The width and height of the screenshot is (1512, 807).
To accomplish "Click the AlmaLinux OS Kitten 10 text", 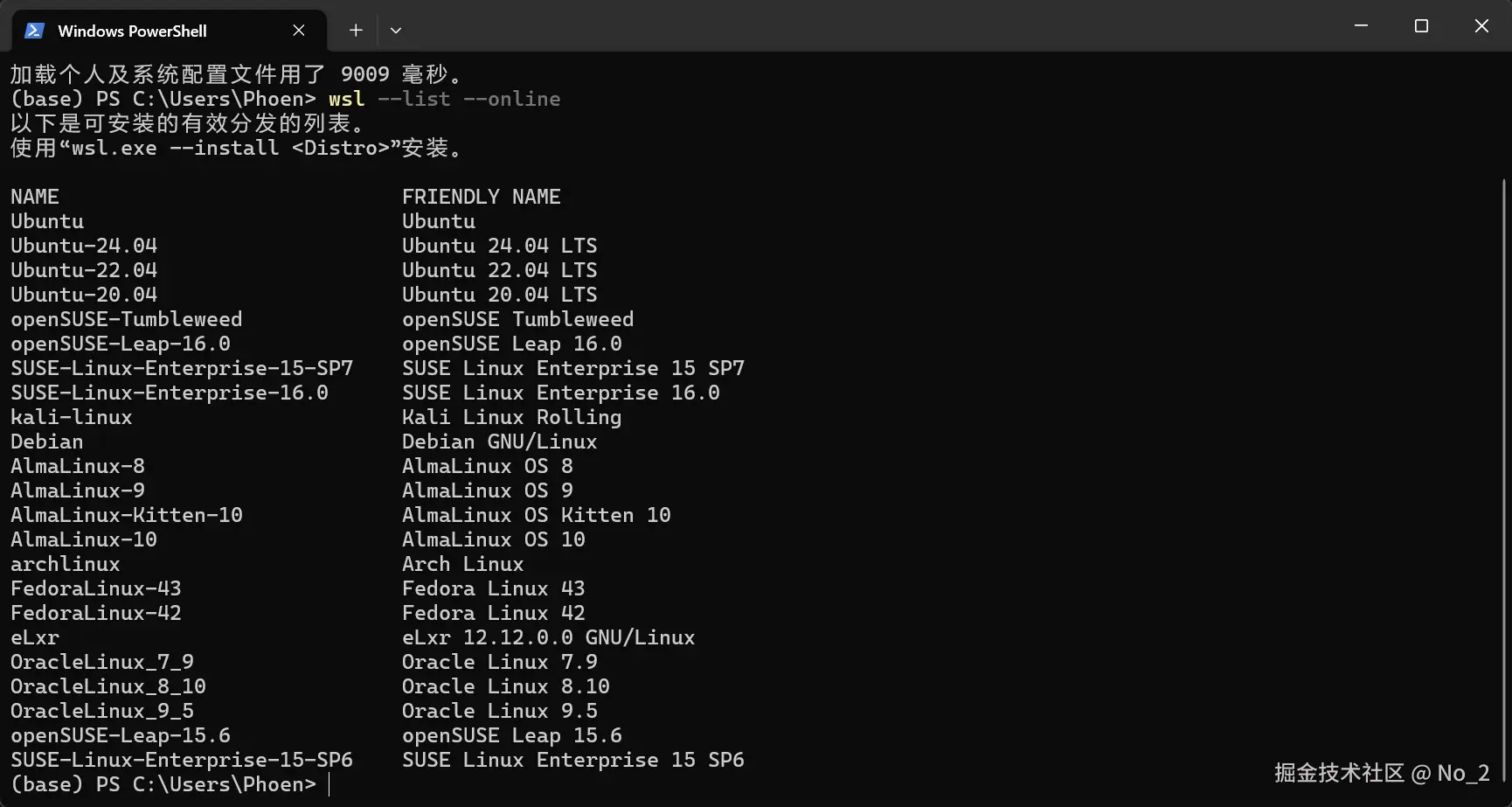I will [537, 515].
